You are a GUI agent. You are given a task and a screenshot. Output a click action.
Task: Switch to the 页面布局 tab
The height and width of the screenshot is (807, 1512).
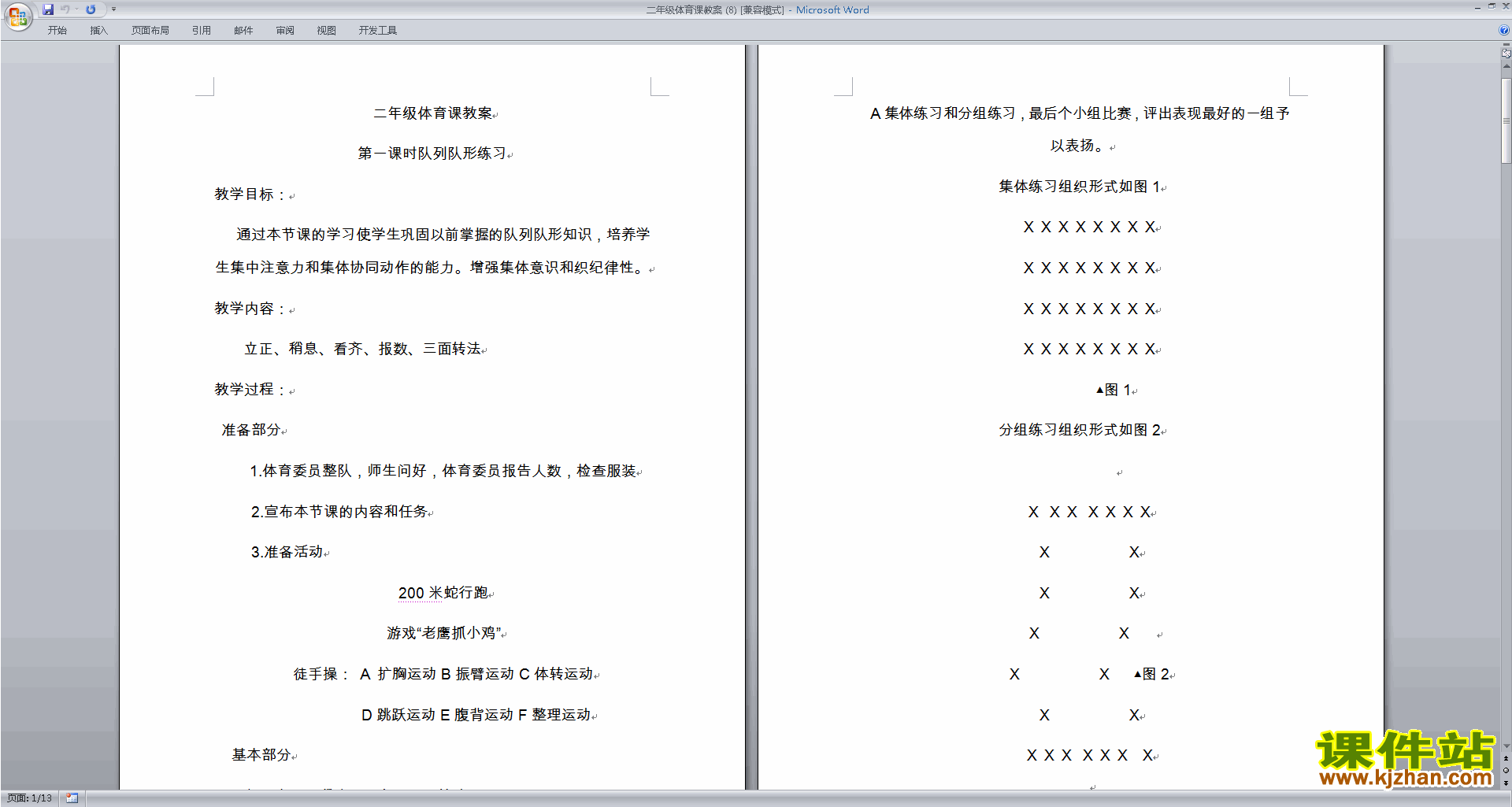tap(150, 31)
